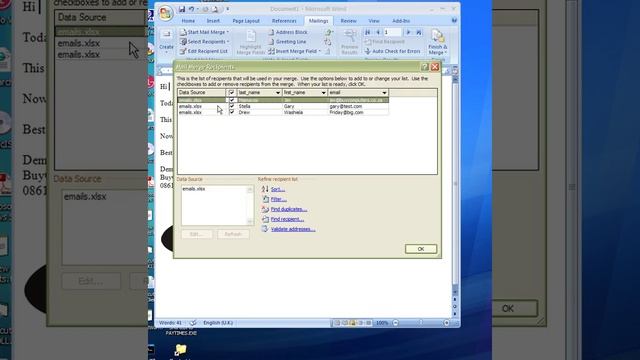This screenshot has height=360, width=640.
Task: Click the help button on the Mail Merge Recipients dialog
Action: tap(424, 67)
